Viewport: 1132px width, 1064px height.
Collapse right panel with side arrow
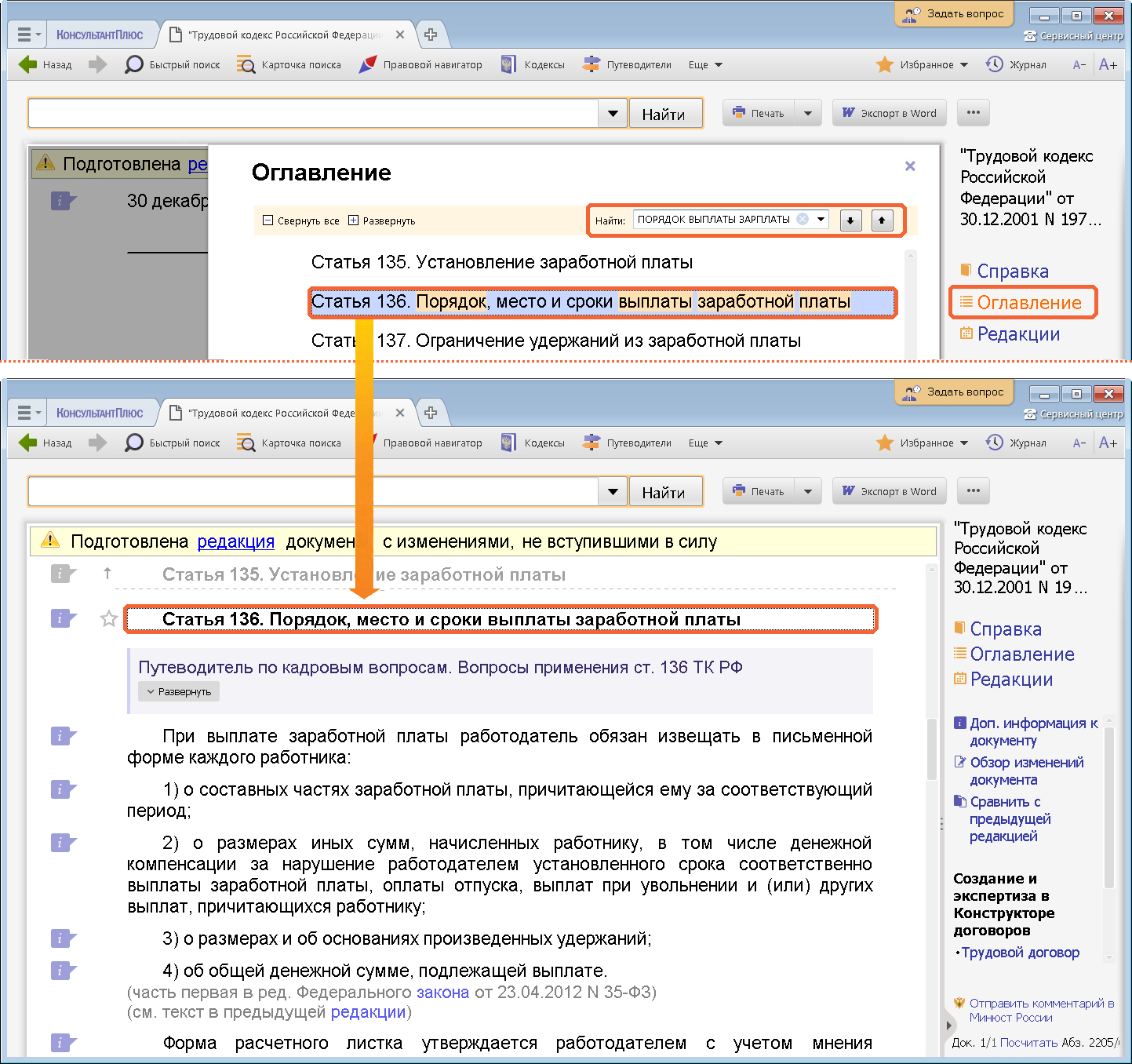pos(949,1025)
